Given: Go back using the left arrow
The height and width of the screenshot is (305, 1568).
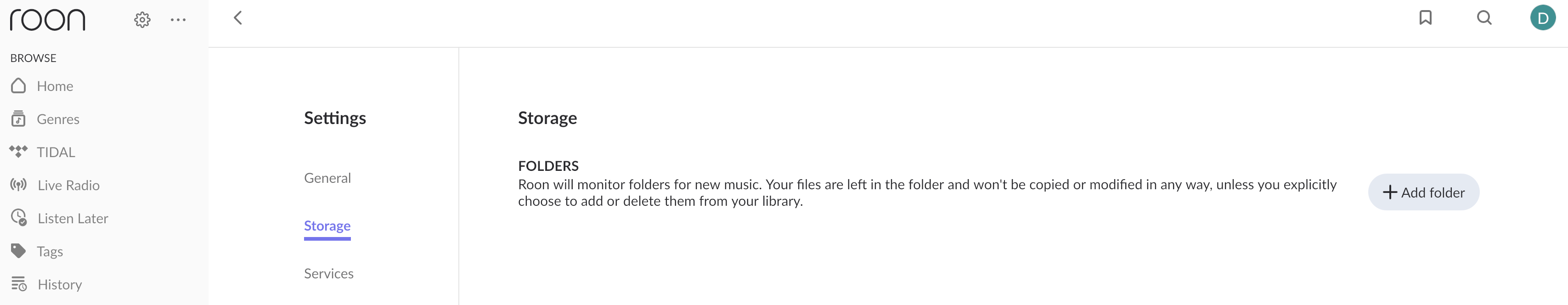Looking at the screenshot, I should pyautogui.click(x=238, y=18).
